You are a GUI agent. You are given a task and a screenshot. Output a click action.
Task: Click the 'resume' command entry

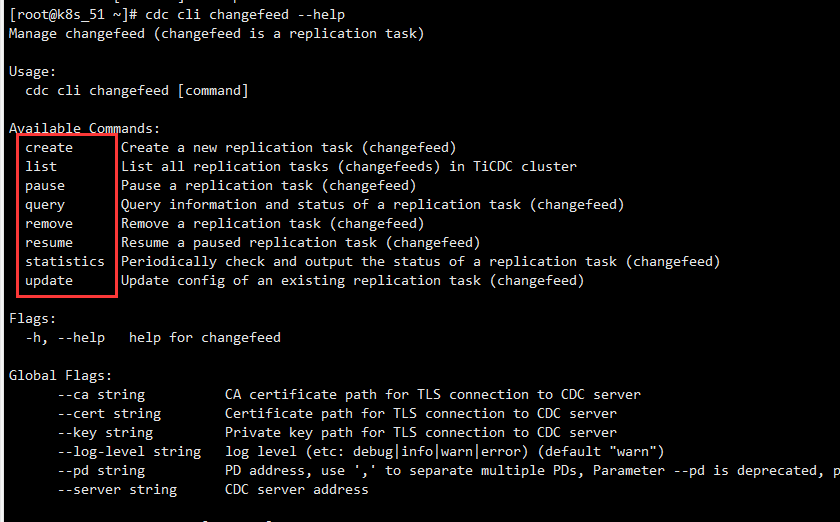tap(49, 242)
